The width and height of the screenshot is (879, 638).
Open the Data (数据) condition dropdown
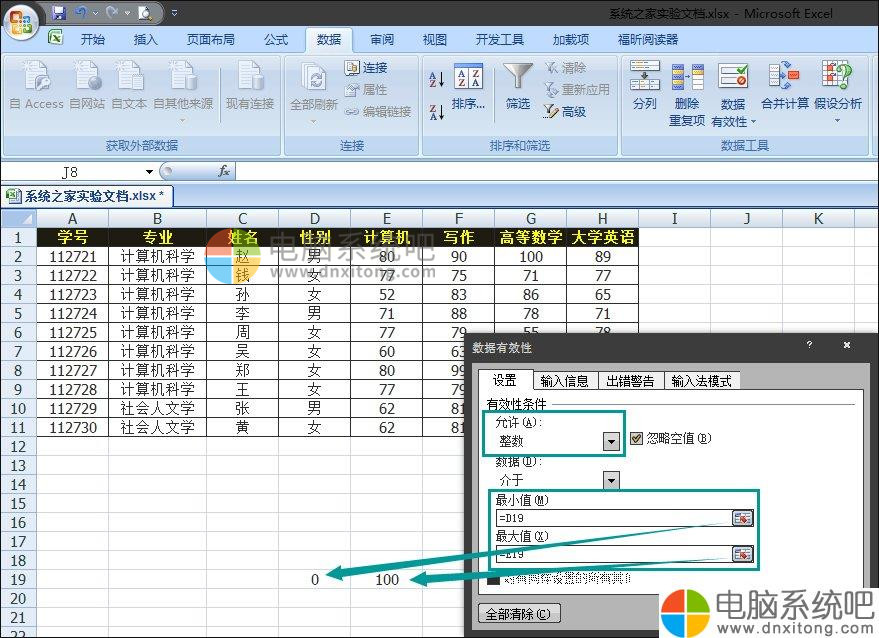click(x=611, y=481)
